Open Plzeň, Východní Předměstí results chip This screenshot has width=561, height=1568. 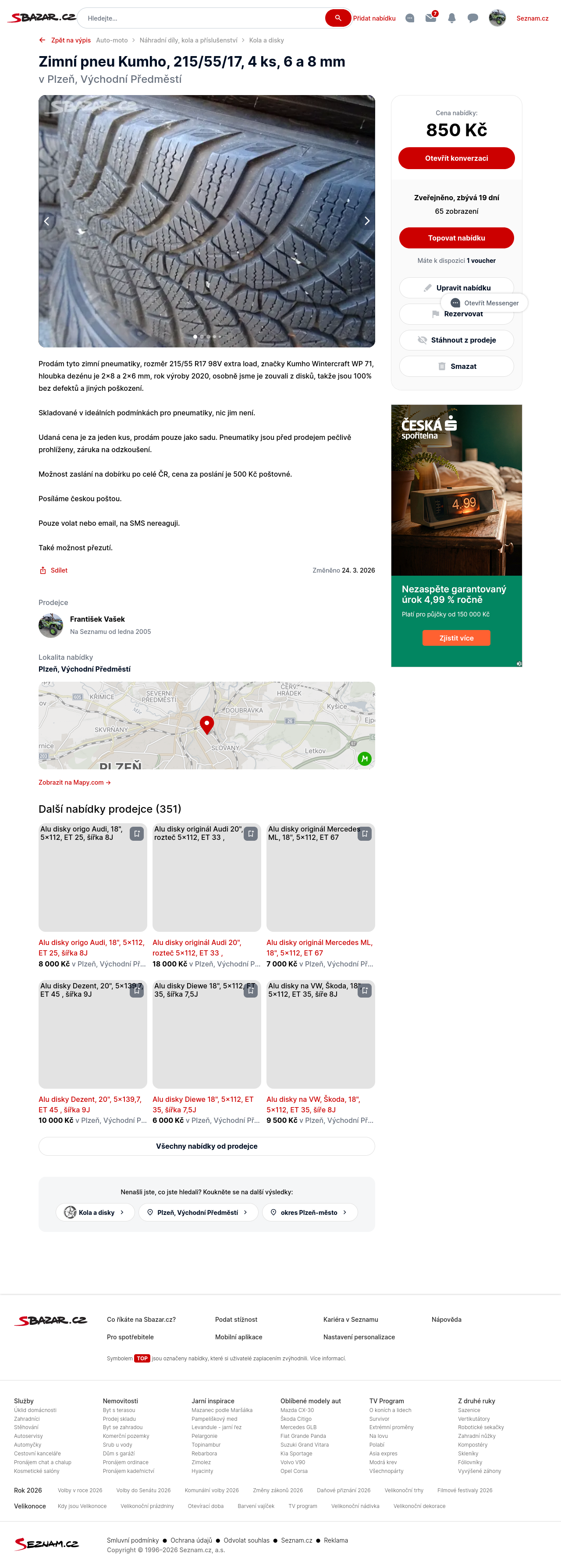tap(199, 1213)
